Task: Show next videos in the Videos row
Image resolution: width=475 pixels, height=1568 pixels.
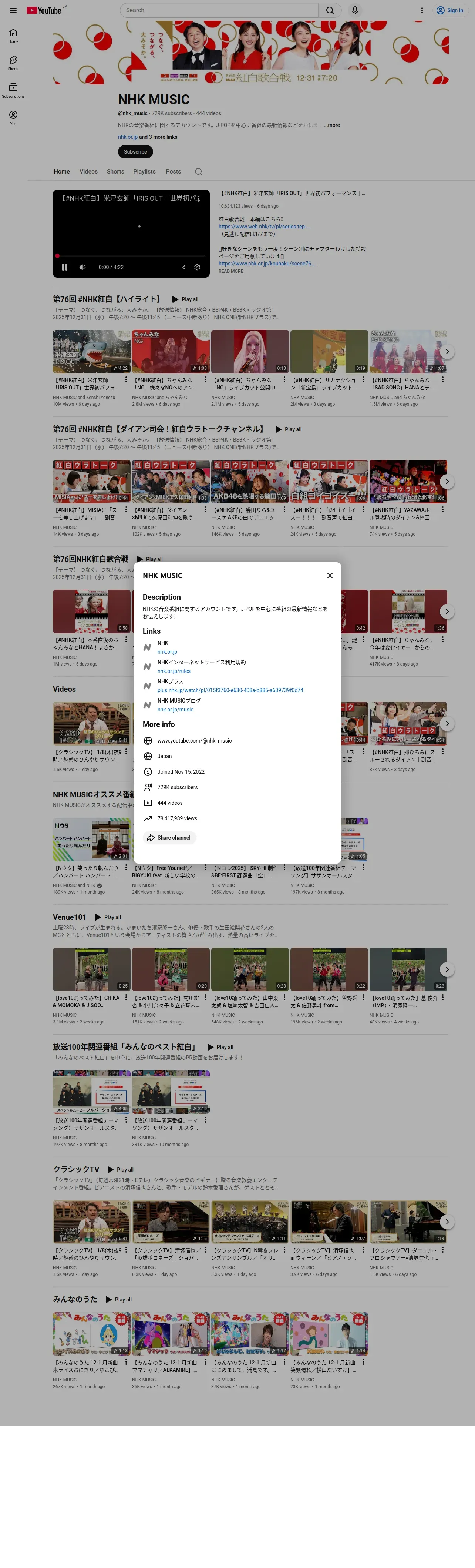Action: tap(447, 724)
